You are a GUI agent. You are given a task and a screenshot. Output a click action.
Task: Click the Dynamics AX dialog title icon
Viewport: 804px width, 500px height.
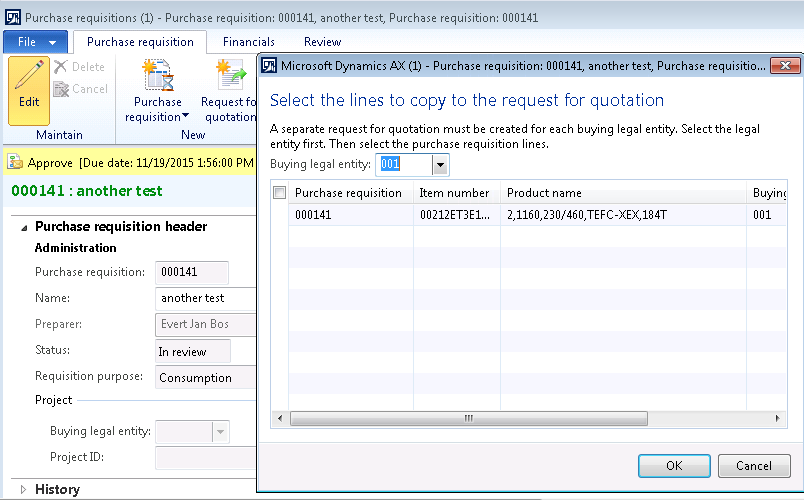pos(269,66)
